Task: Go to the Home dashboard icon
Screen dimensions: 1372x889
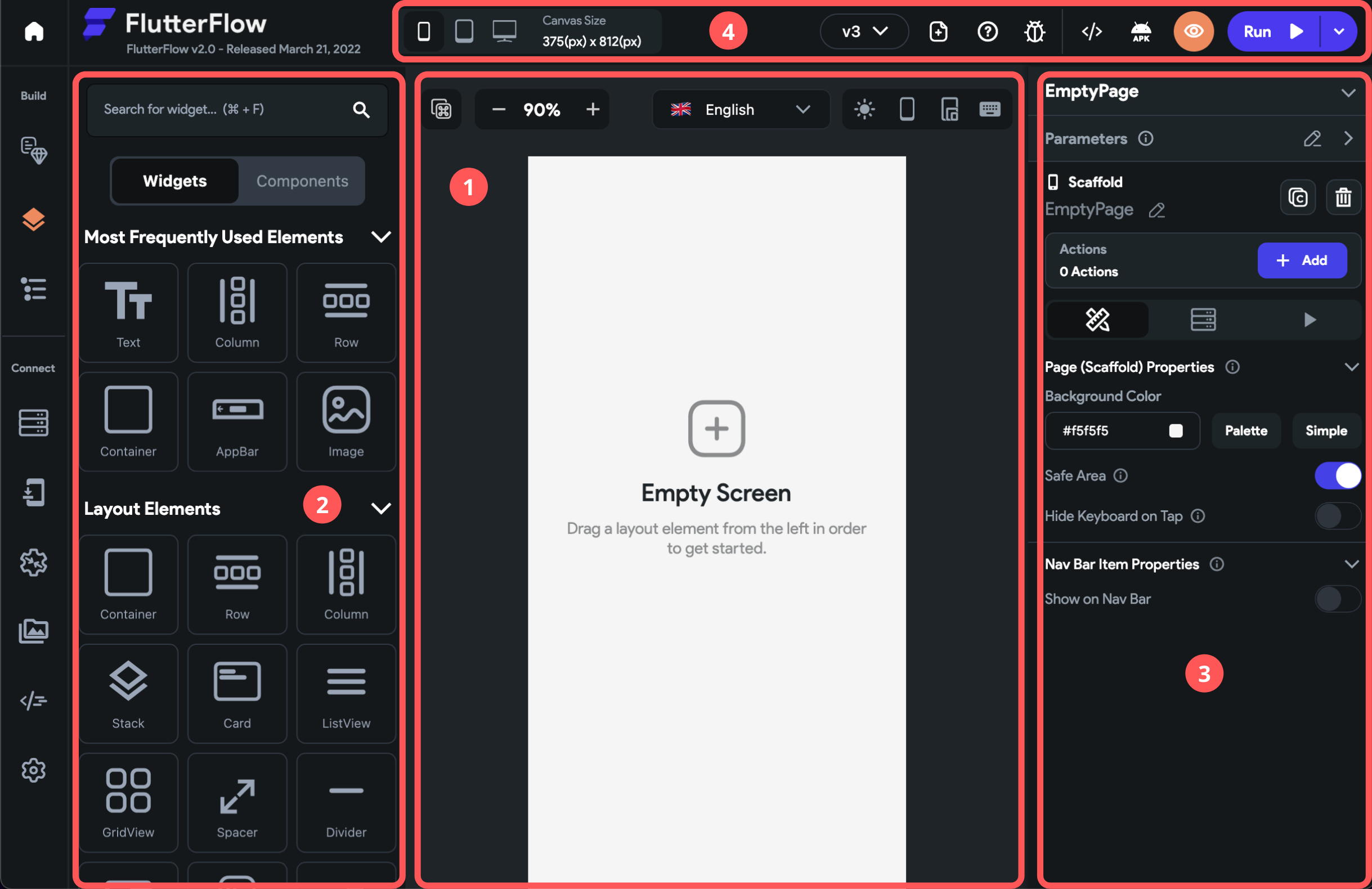Action: click(x=34, y=31)
